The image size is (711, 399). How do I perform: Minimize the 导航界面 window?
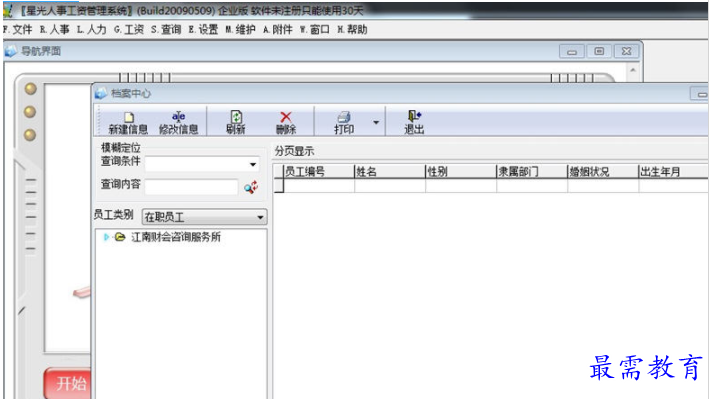(x=572, y=52)
